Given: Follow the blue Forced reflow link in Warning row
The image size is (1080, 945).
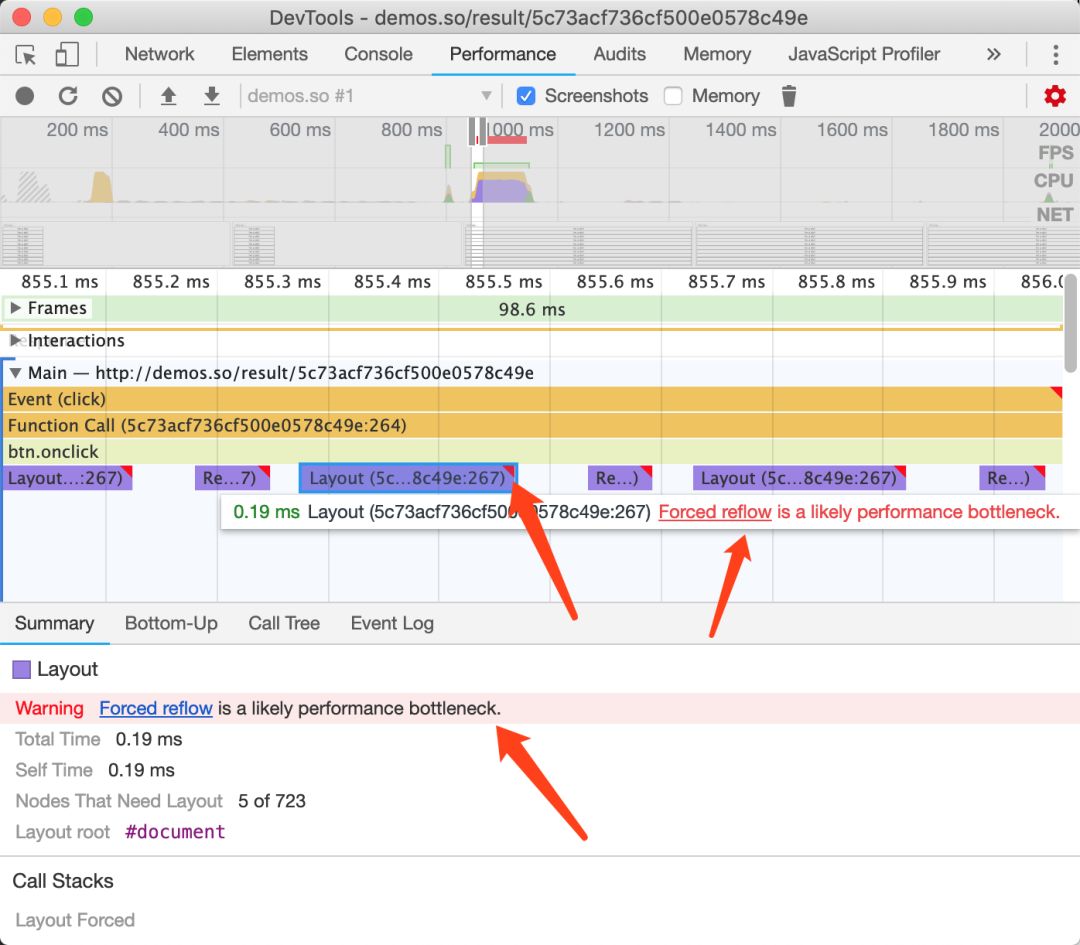Looking at the screenshot, I should [x=156, y=708].
